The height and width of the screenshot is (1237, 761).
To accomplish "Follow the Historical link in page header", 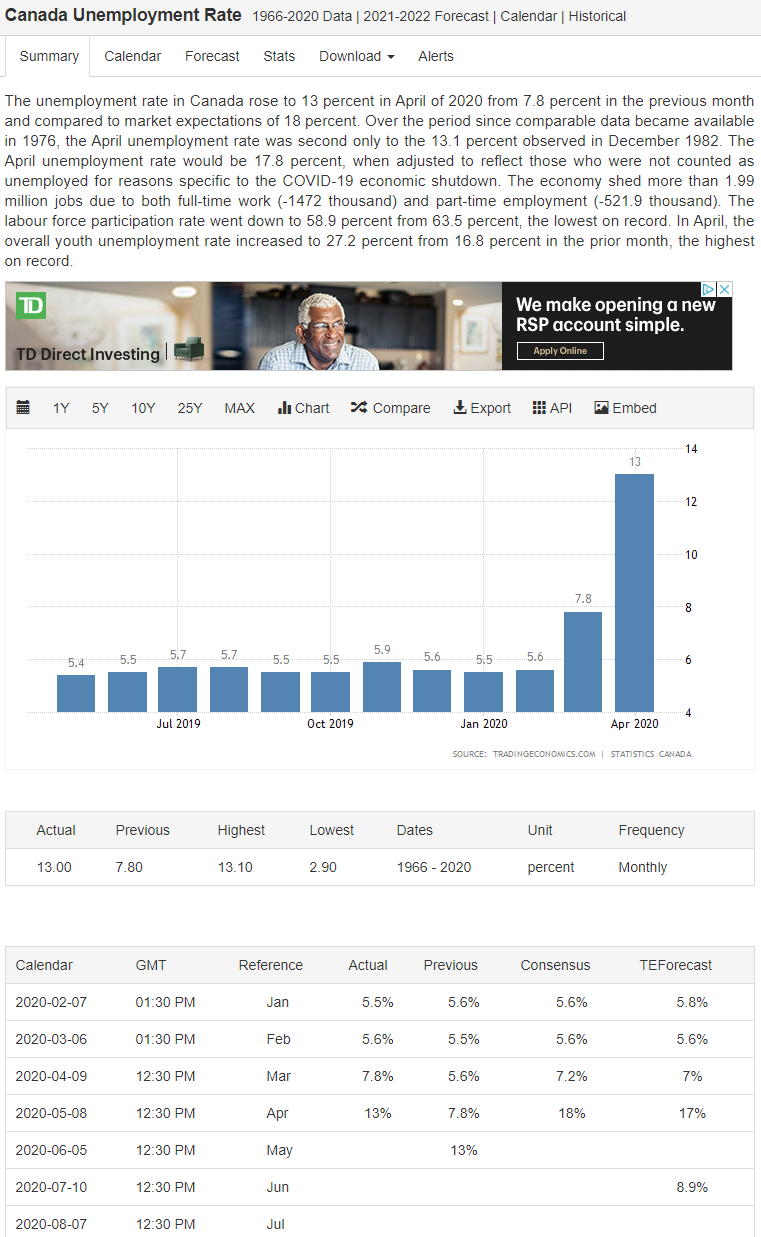I will (598, 16).
